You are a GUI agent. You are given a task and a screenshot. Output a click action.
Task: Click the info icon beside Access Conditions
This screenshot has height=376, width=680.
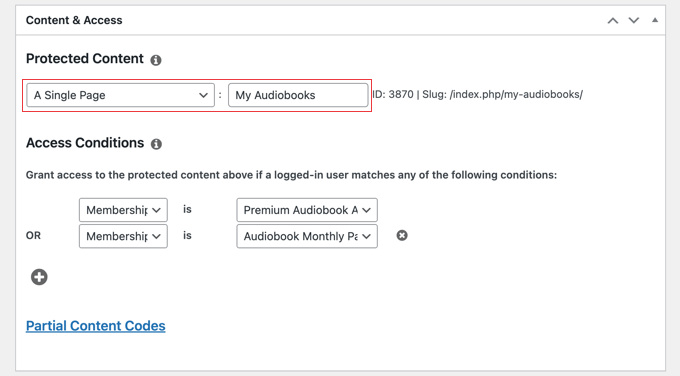pos(156,144)
